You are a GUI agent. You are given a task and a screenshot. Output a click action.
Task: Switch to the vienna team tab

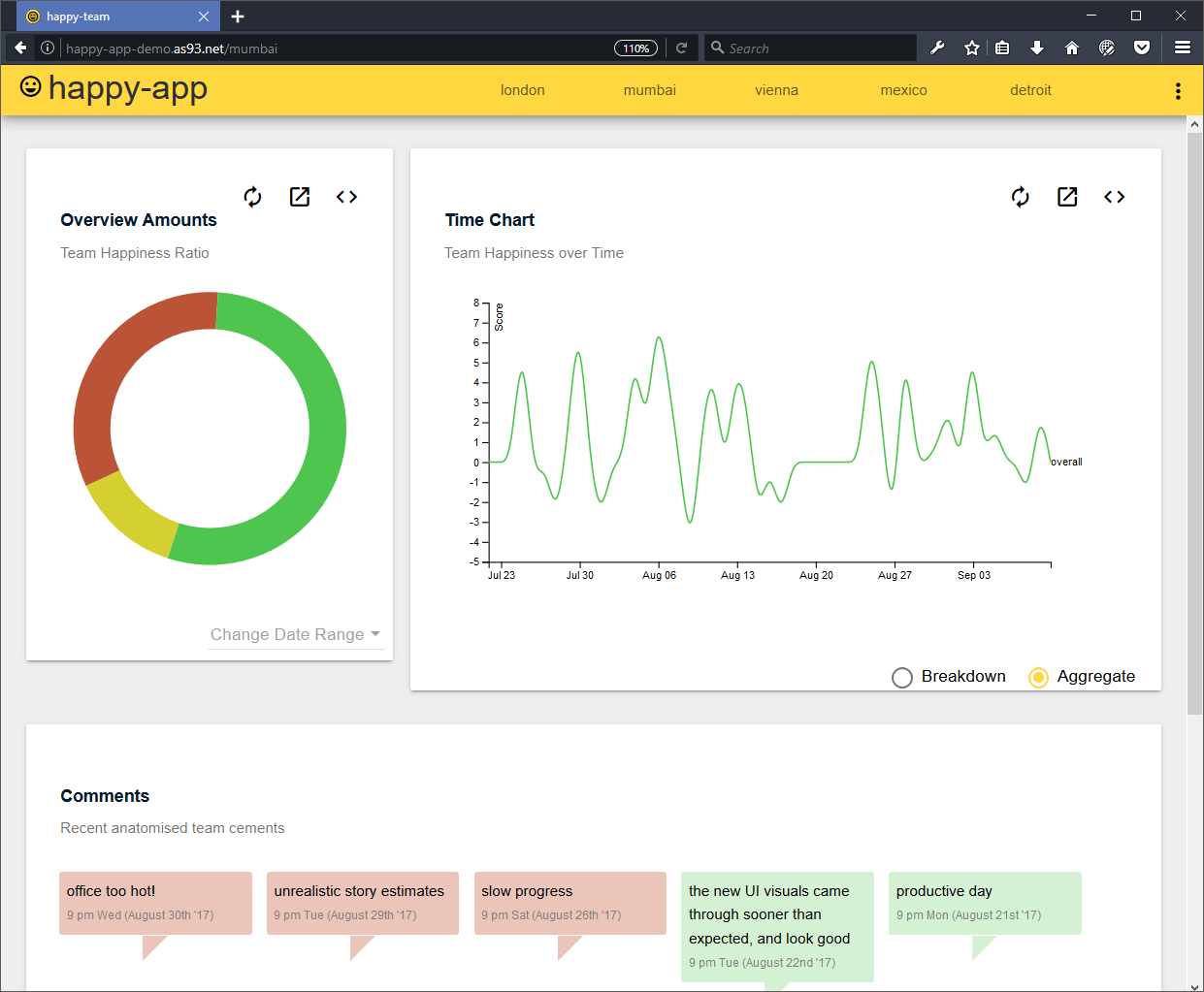click(776, 90)
